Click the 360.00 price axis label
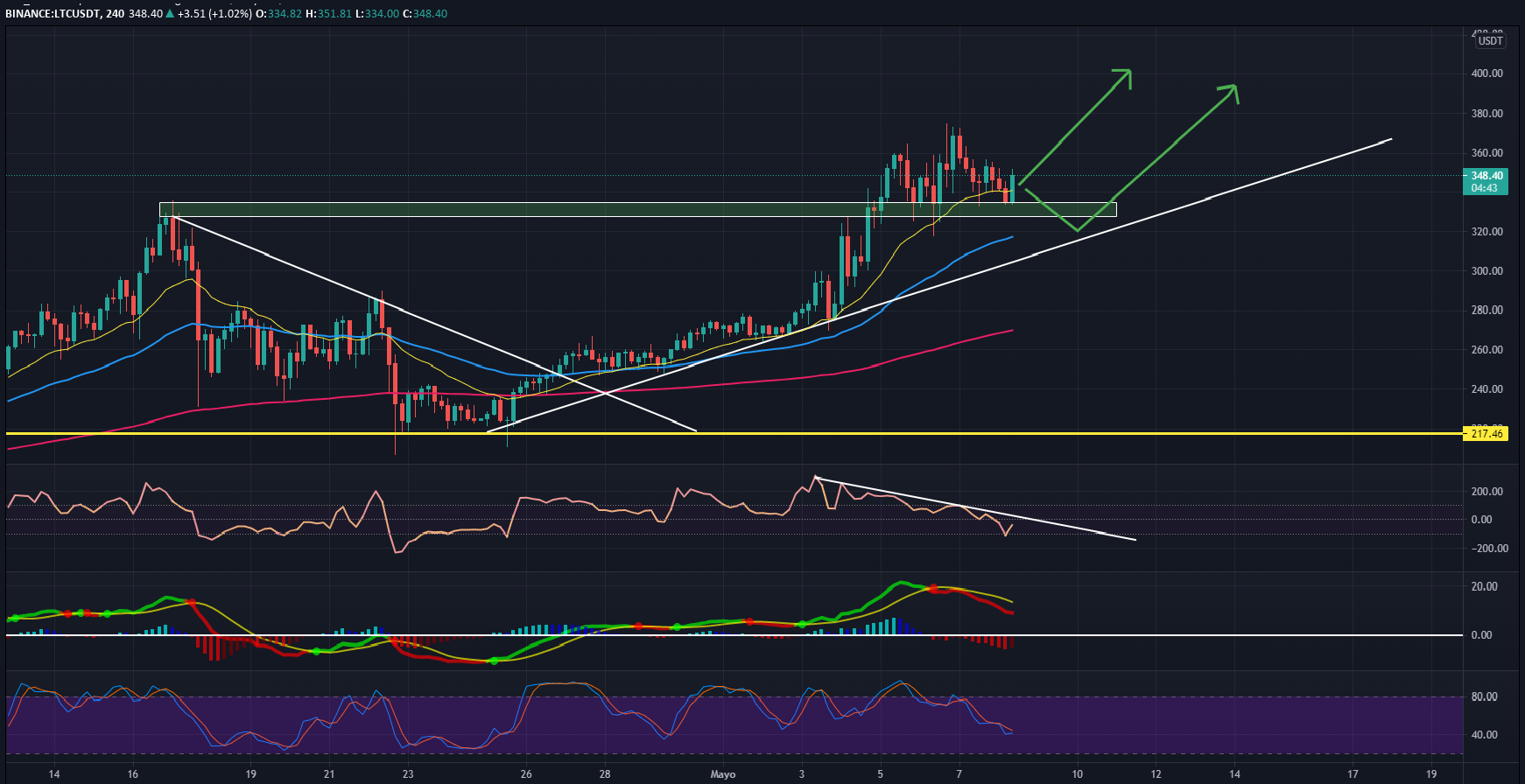The width and height of the screenshot is (1525, 784). [1487, 153]
